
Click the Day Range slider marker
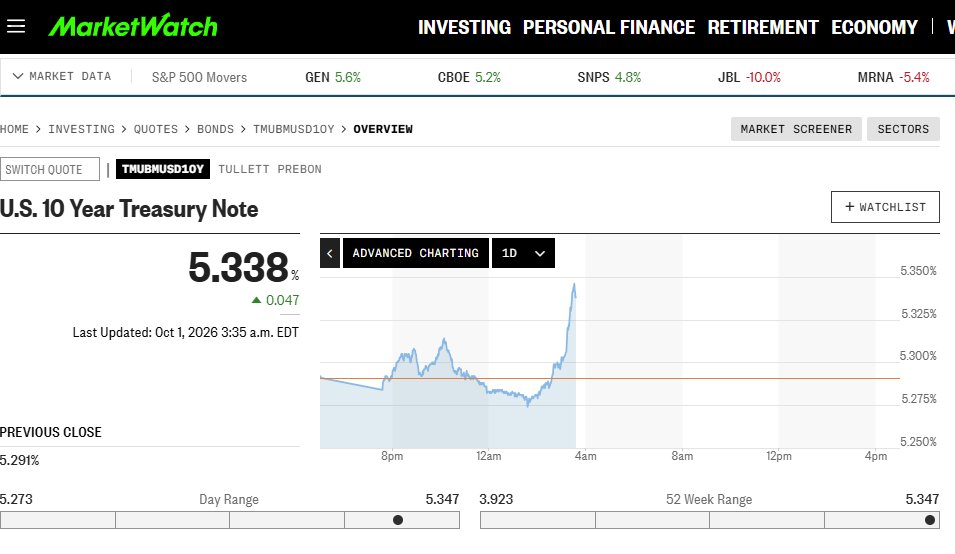tap(398, 520)
